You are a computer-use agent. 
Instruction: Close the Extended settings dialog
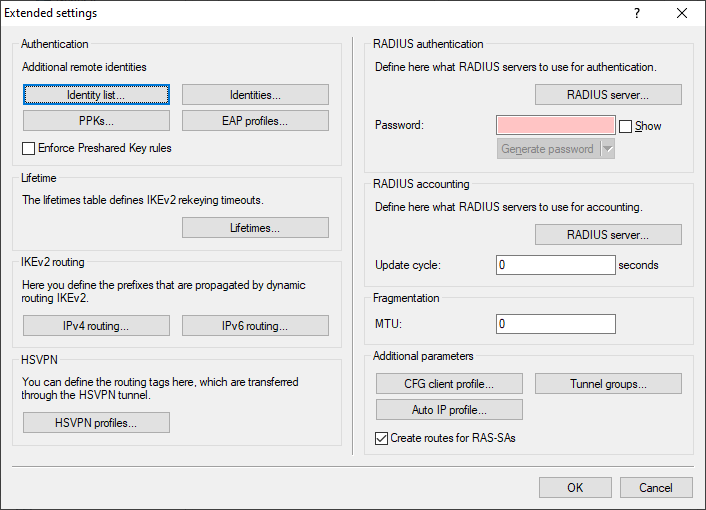click(682, 14)
